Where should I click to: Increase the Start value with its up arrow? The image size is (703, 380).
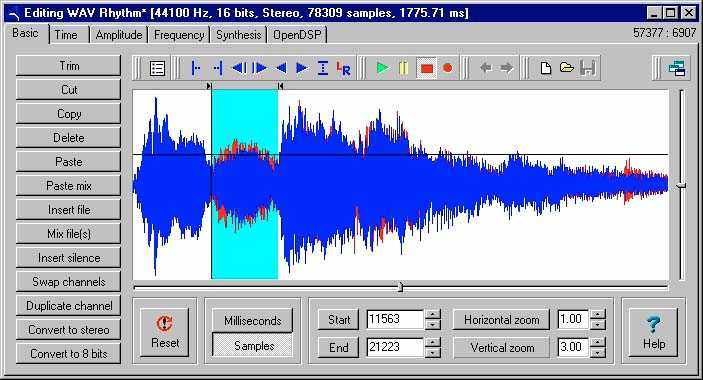click(x=433, y=314)
